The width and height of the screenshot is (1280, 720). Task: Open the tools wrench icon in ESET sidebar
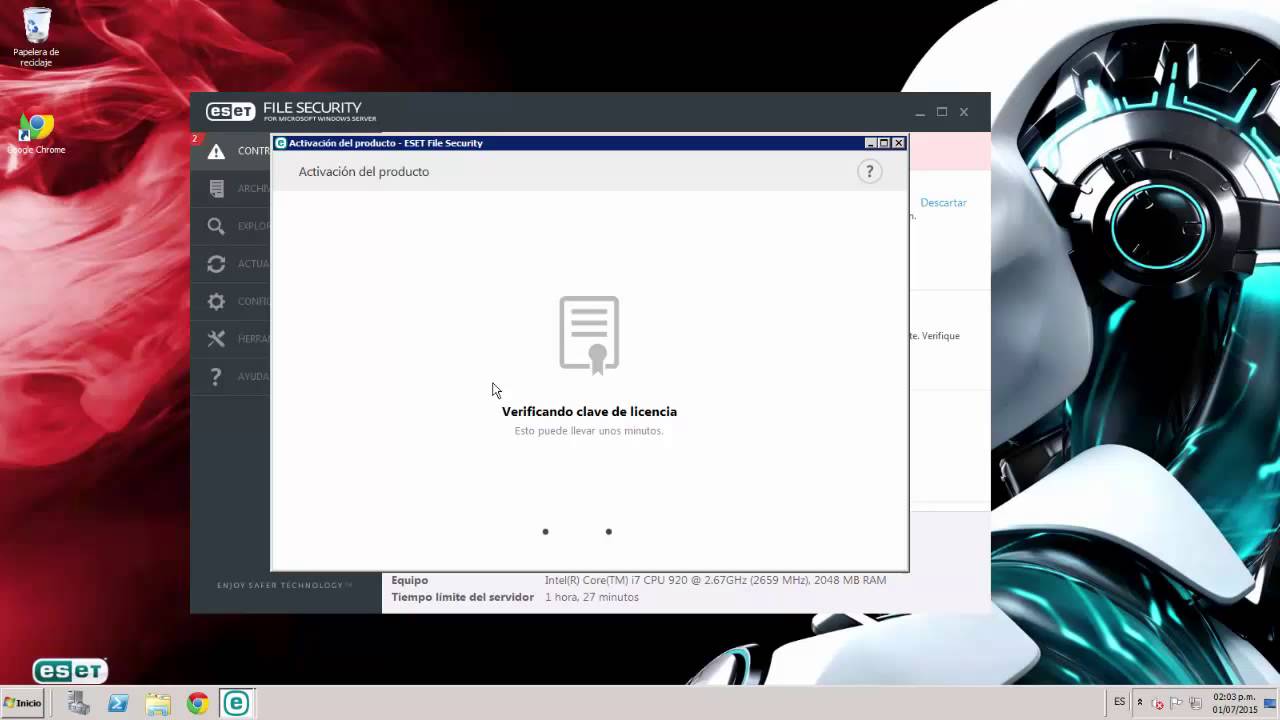pyautogui.click(x=216, y=339)
